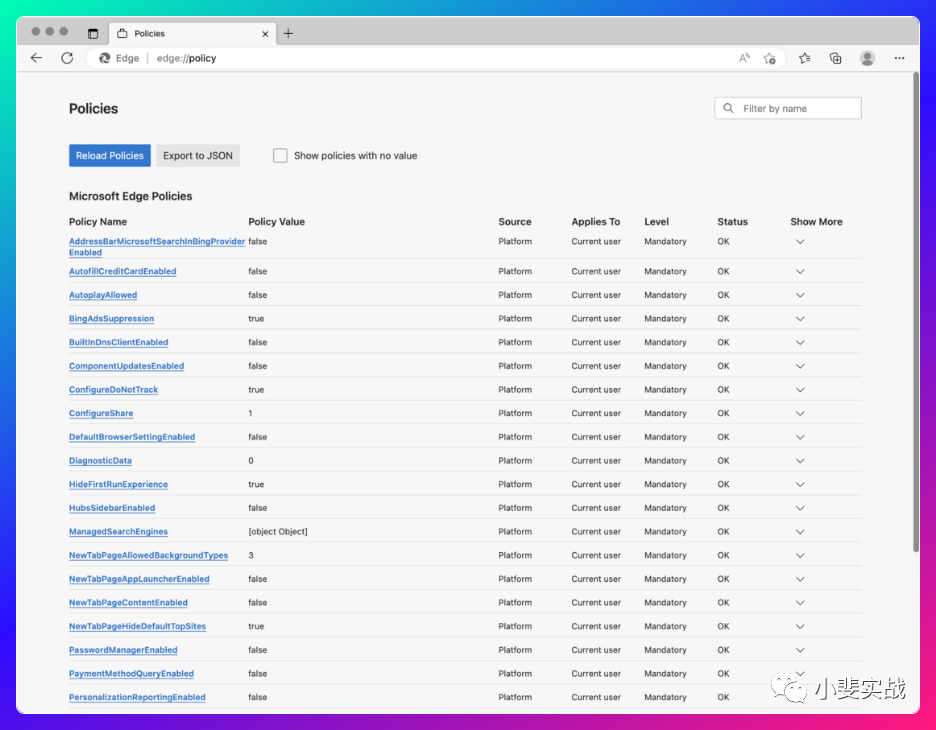This screenshot has width=936, height=730.
Task: Open ConfigureDoNotTrack policy link
Action: click(x=113, y=390)
